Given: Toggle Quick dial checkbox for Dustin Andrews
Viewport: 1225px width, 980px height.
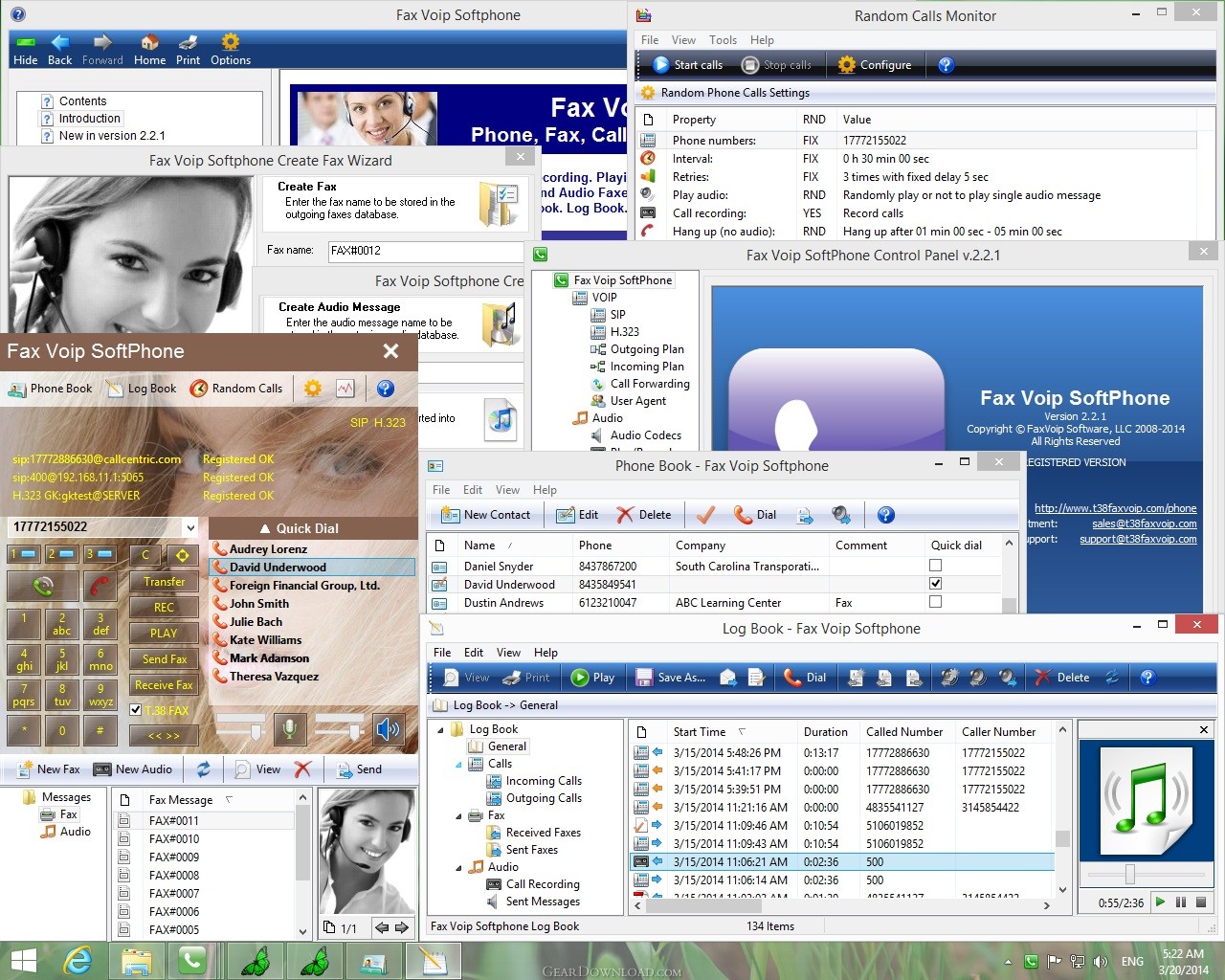Looking at the screenshot, I should [x=935, y=602].
